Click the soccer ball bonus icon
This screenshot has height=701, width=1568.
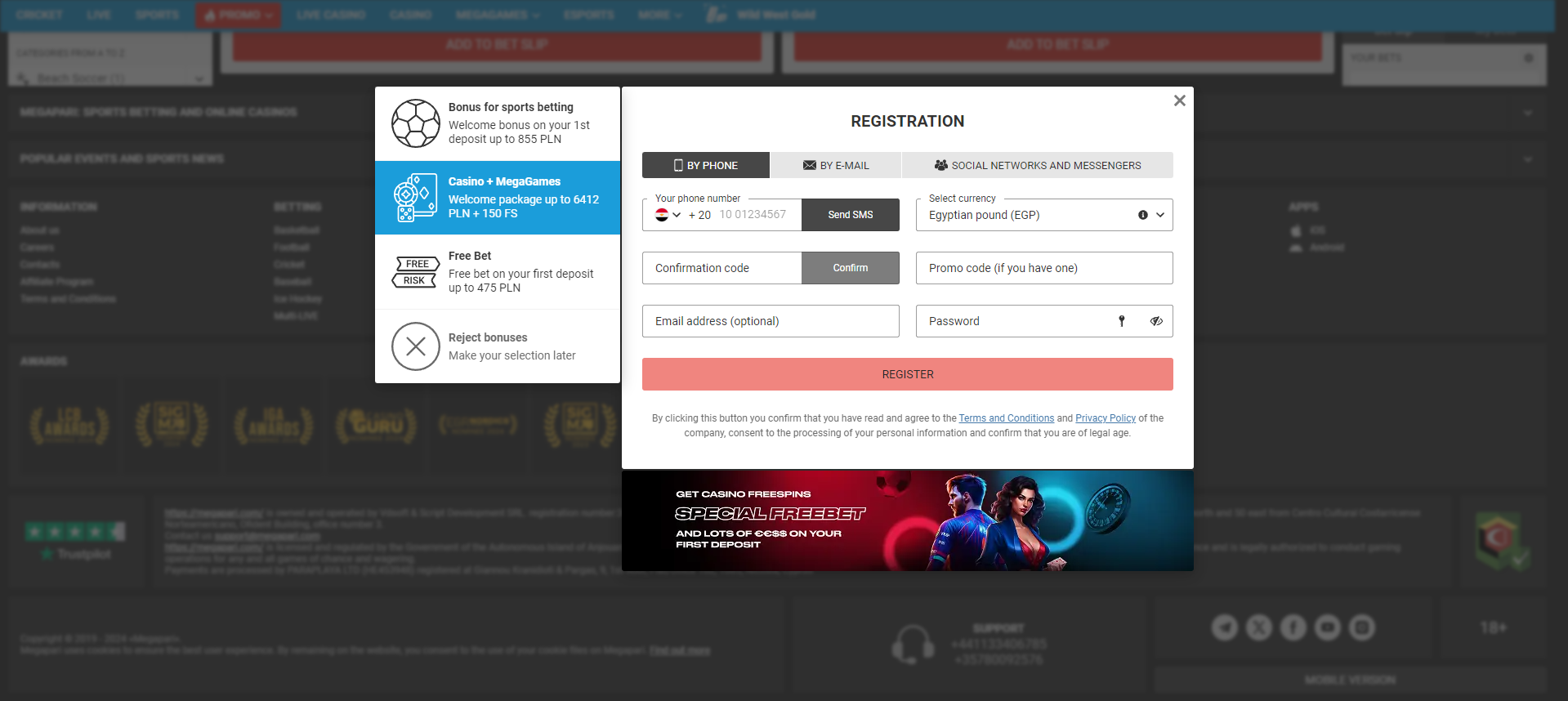coord(416,123)
